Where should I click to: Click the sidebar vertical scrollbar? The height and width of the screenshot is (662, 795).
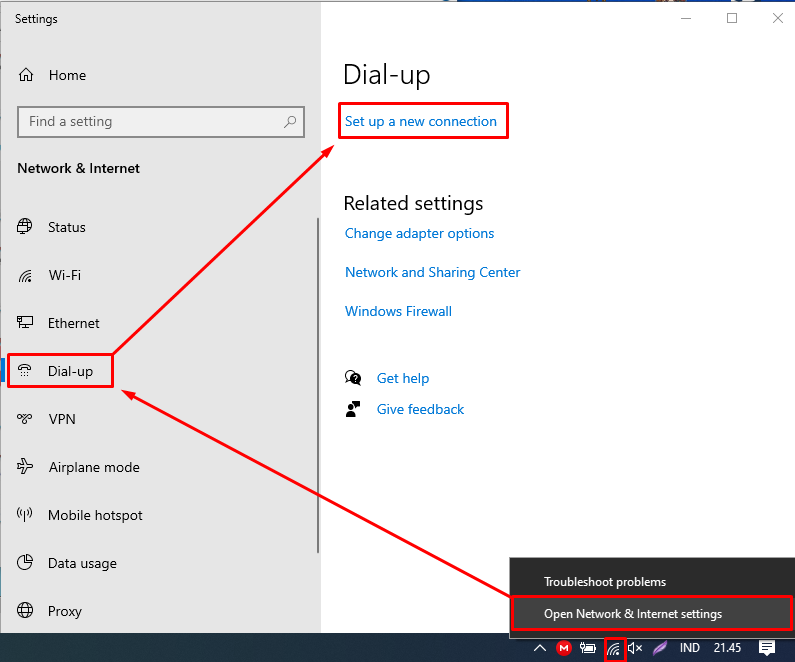(x=318, y=385)
